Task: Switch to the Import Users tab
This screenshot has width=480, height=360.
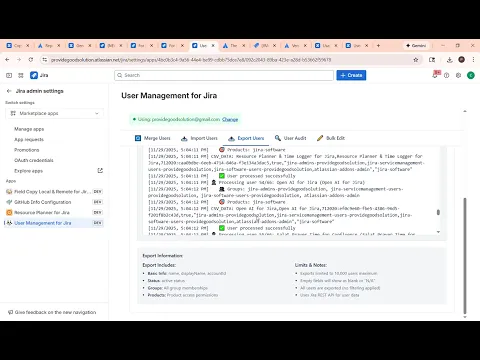Action: coord(199,138)
